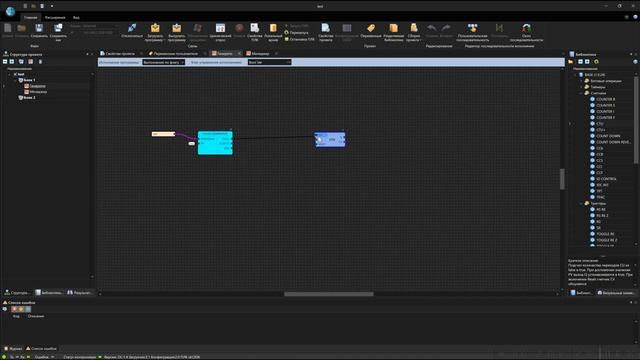Open the Локальный архив icon
Image resolution: width=640 pixels, height=360 pixels.
tap(273, 28)
